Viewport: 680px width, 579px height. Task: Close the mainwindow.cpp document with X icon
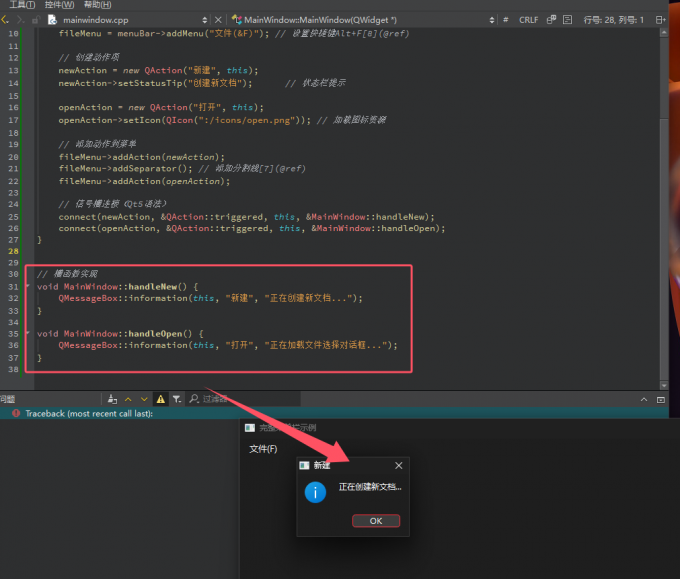pyautogui.click(x=219, y=19)
